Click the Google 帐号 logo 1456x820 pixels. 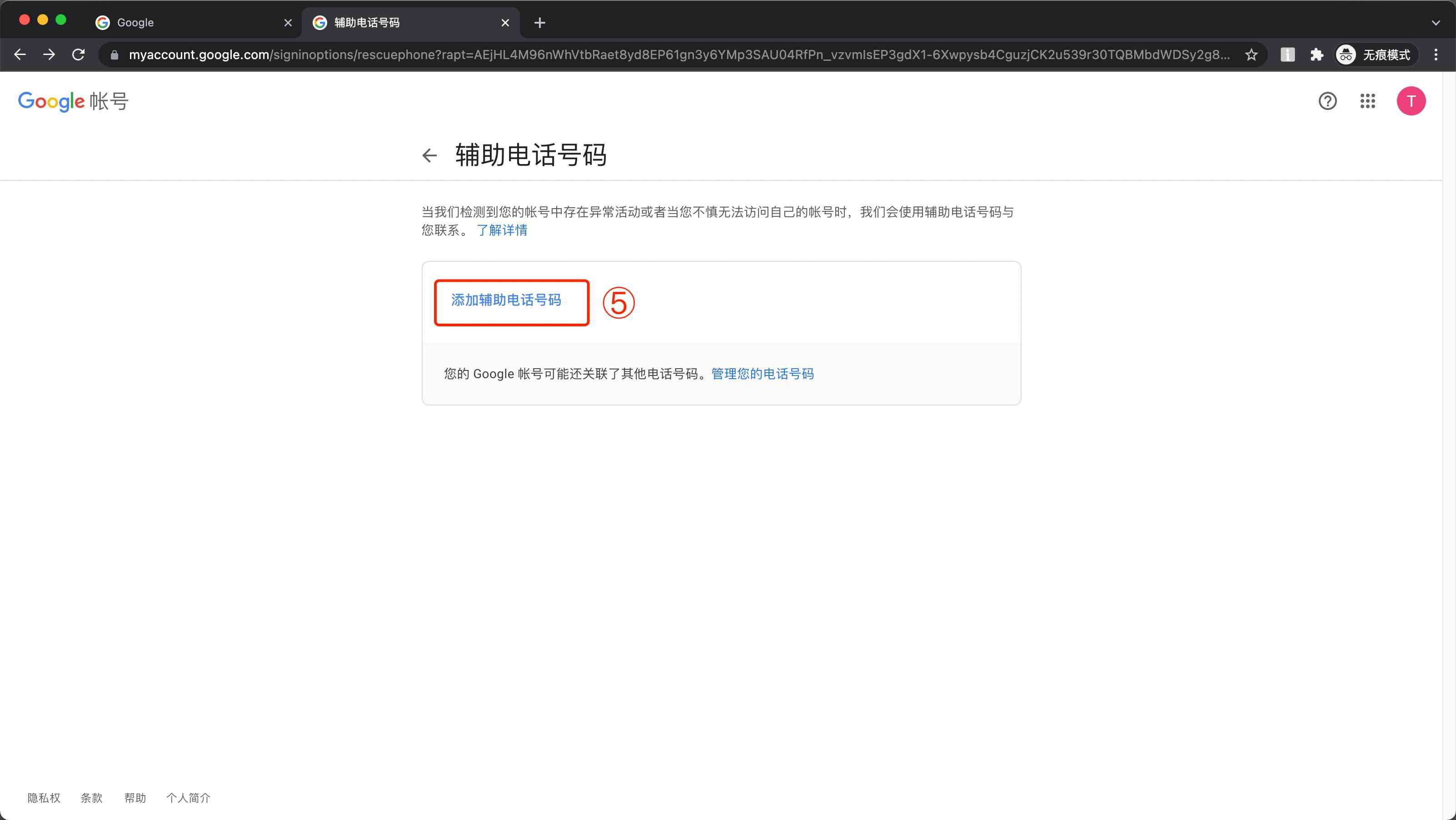tap(72, 101)
